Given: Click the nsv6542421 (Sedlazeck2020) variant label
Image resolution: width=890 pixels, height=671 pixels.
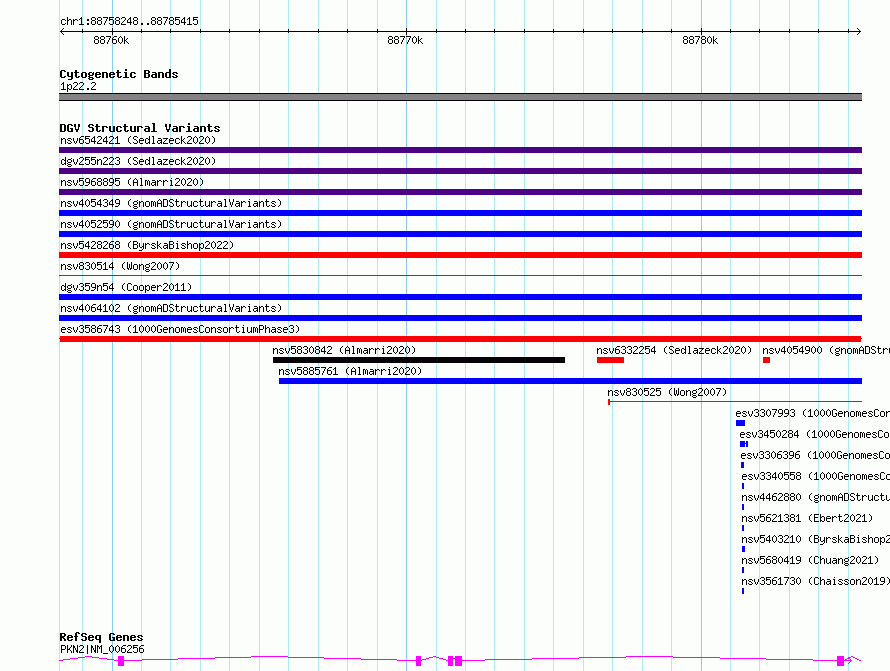Looking at the screenshot, I should pos(138,140).
